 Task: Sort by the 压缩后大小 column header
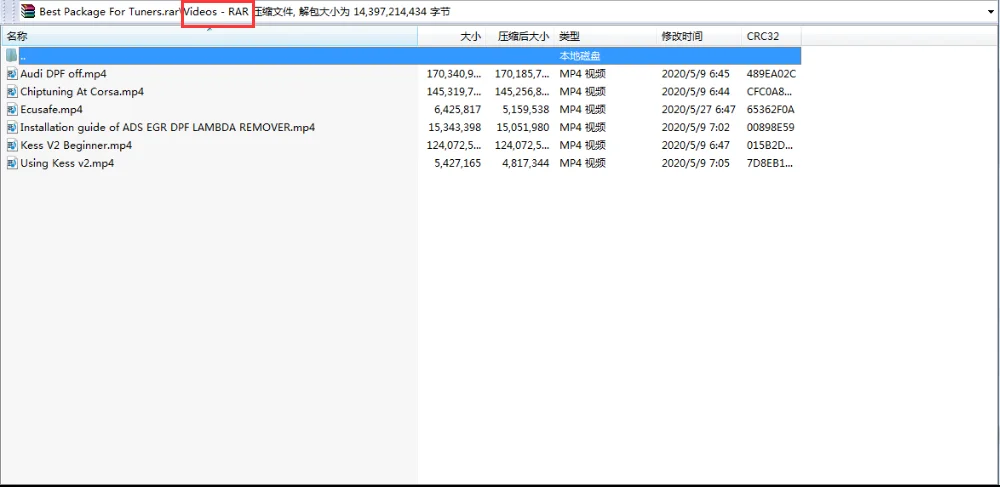519,37
